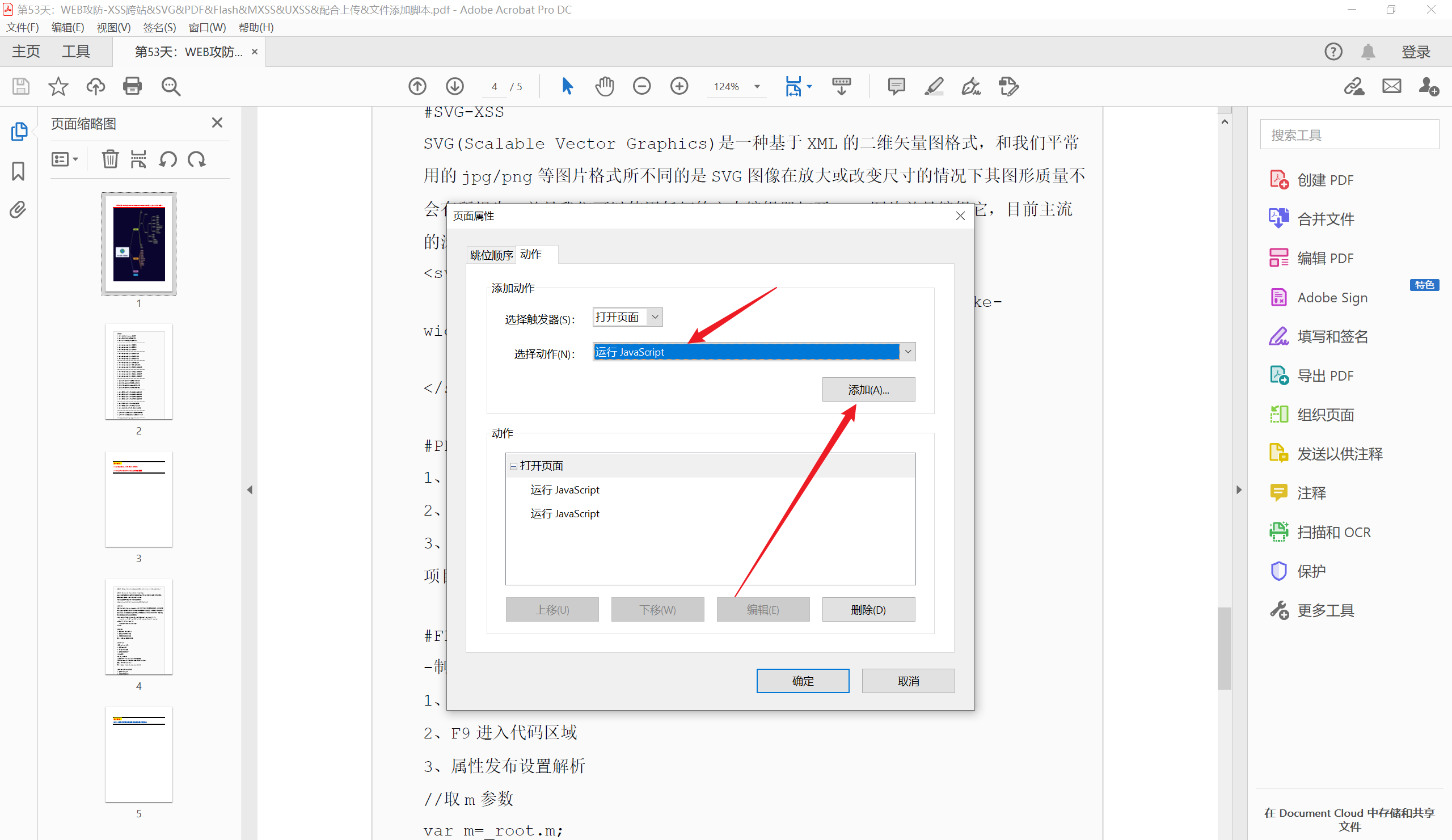Go to previous page arrow icon
The width and height of the screenshot is (1452, 840).
click(x=417, y=86)
